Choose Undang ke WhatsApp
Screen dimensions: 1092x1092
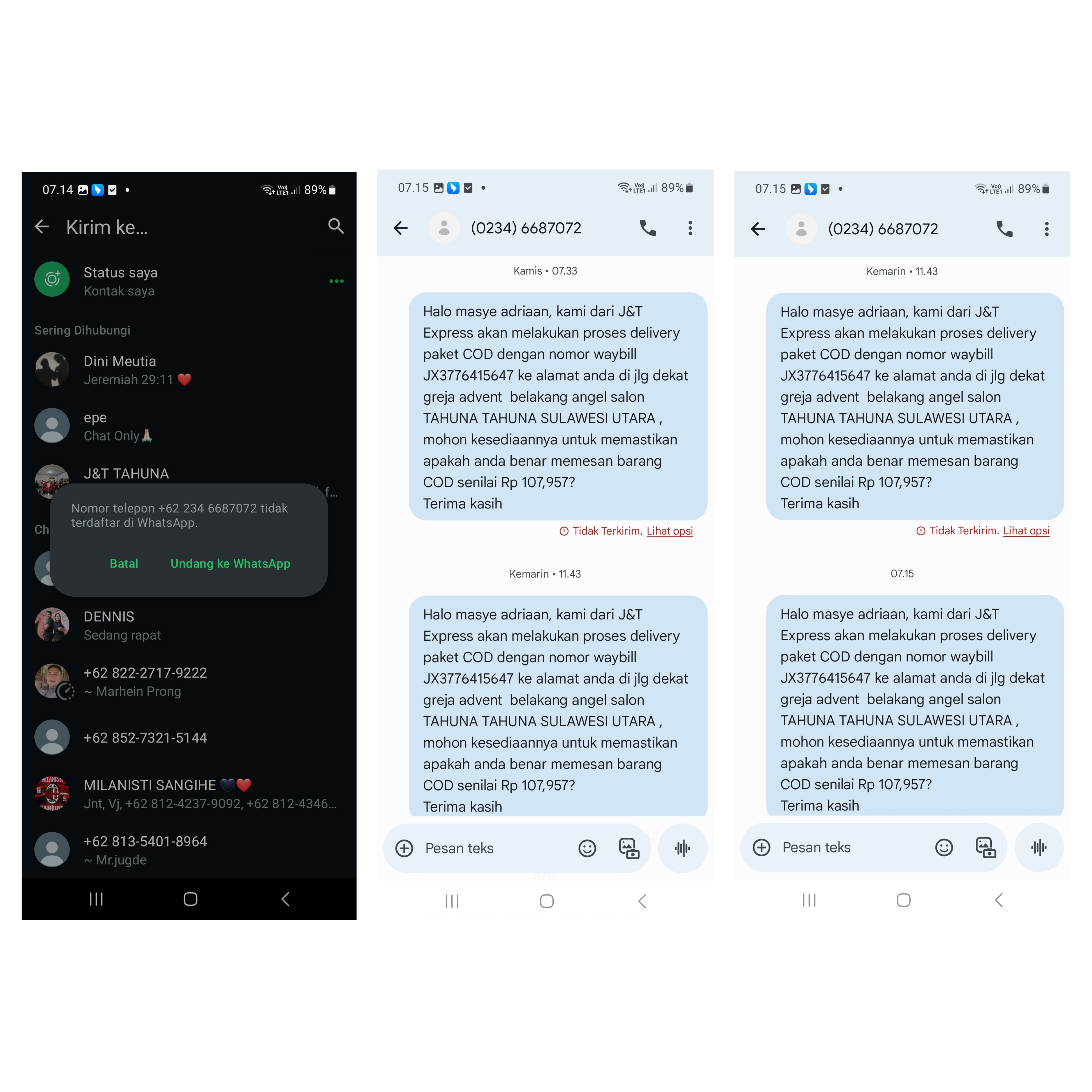[x=230, y=564]
